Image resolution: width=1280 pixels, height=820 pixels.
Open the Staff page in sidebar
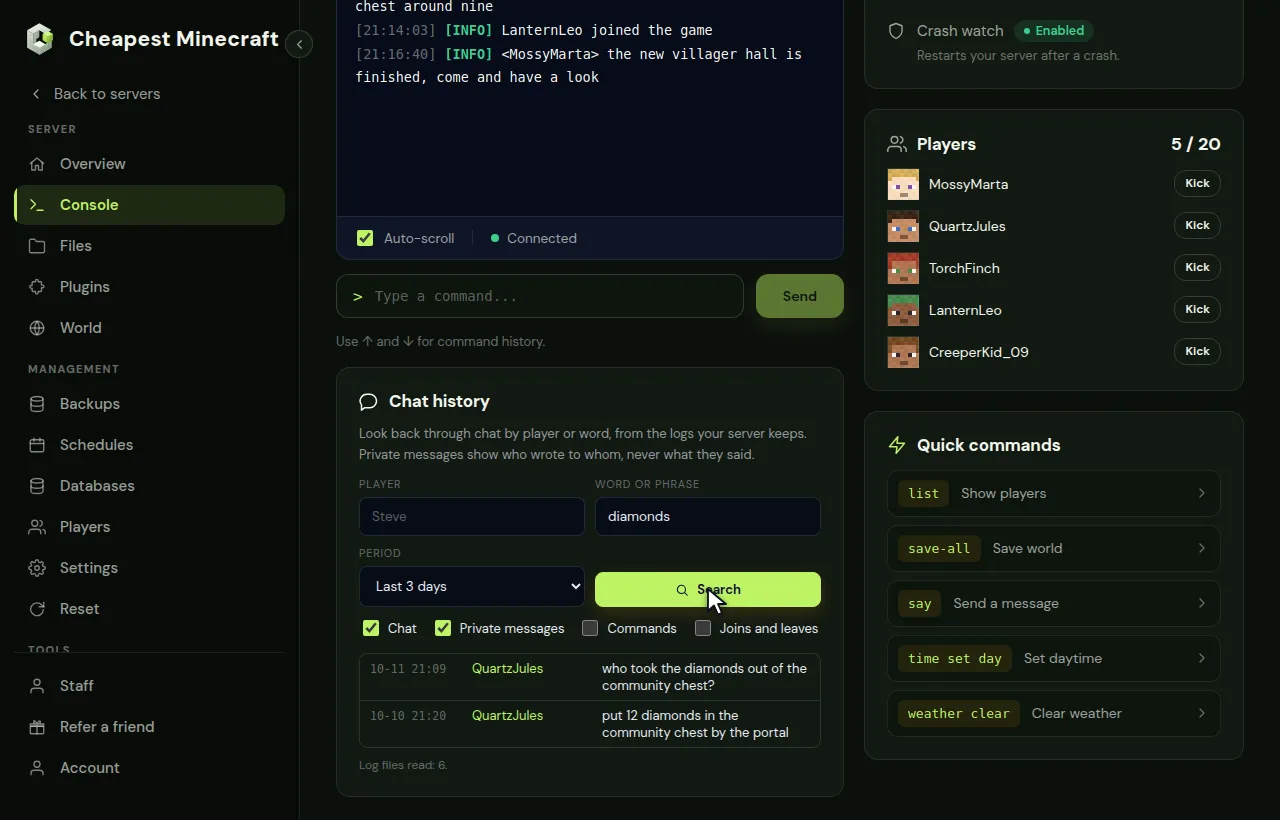pos(150,686)
